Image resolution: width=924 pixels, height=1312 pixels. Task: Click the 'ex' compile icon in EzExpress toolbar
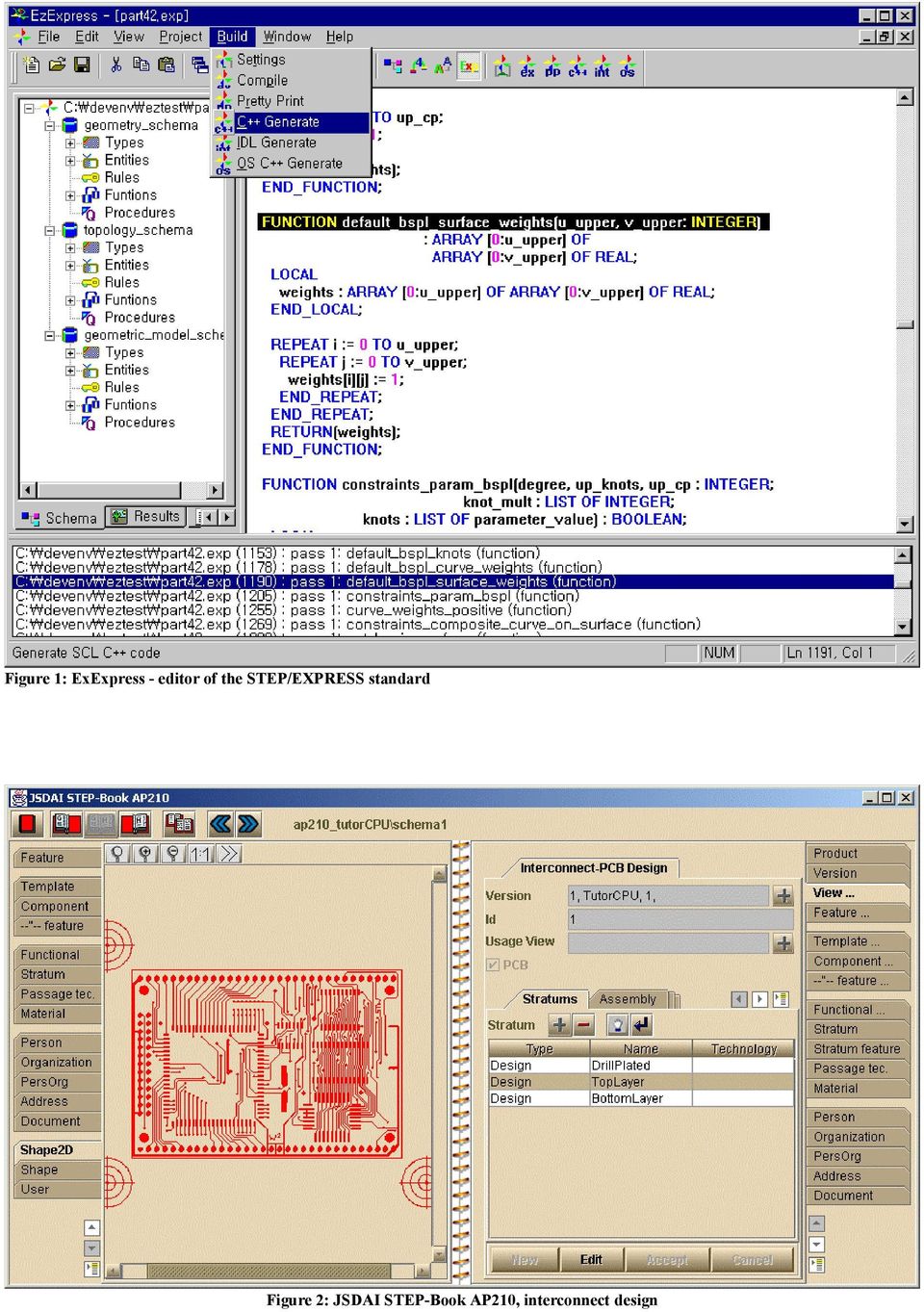(x=527, y=66)
